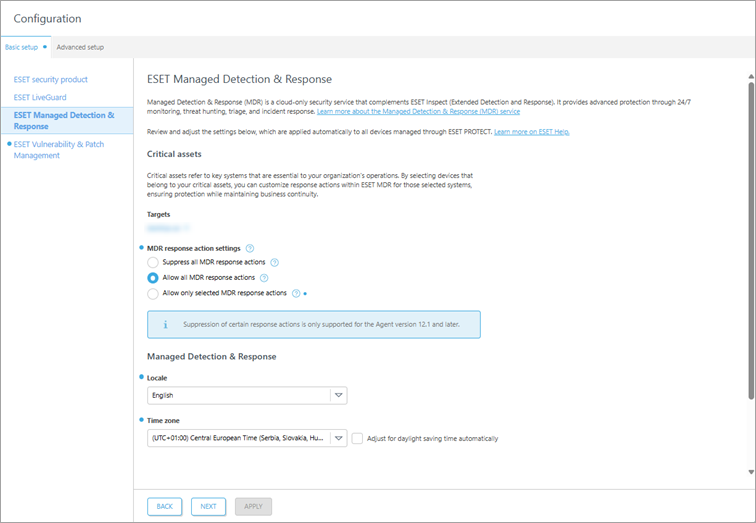Click the info icon in the Agent version notice
756x523 pixels.
(165, 325)
